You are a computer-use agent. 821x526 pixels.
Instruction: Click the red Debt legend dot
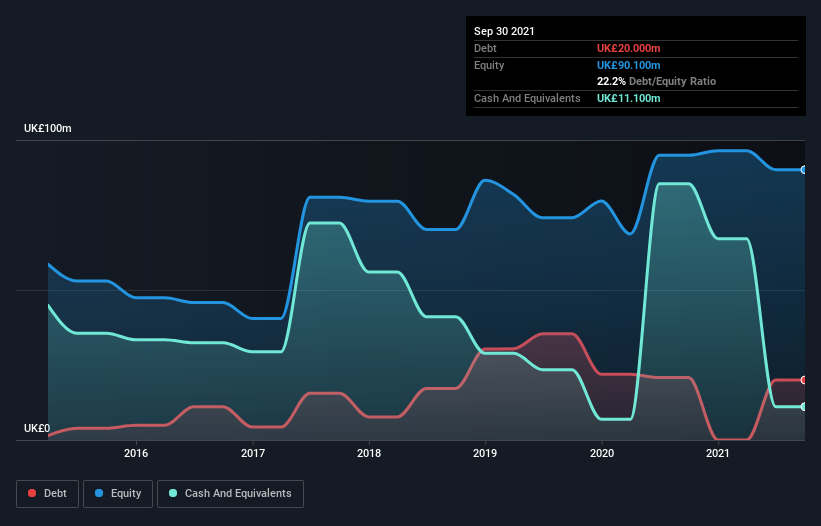pyautogui.click(x=32, y=493)
